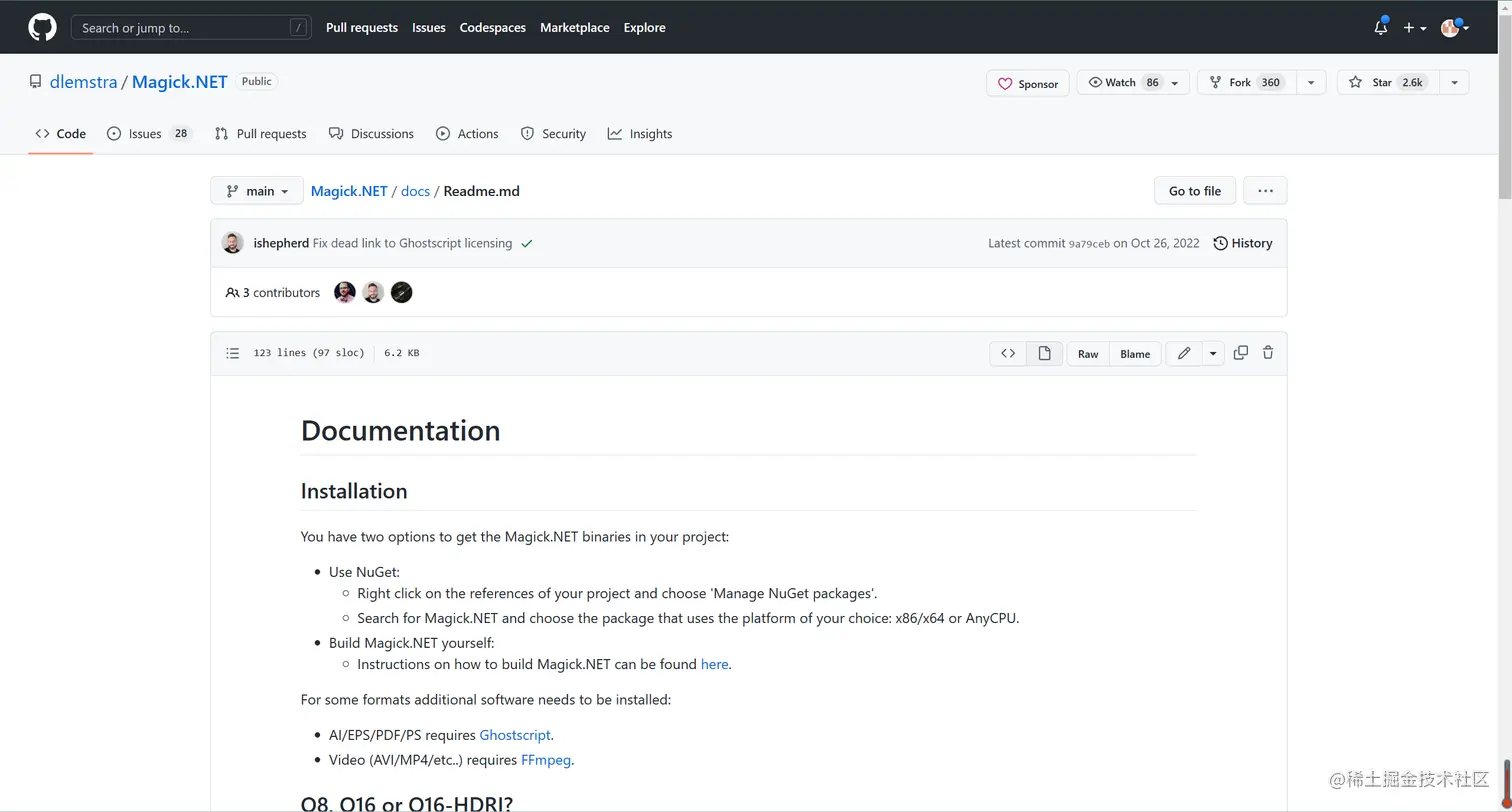Click the second contributor avatar
The image size is (1512, 812).
tap(373, 292)
